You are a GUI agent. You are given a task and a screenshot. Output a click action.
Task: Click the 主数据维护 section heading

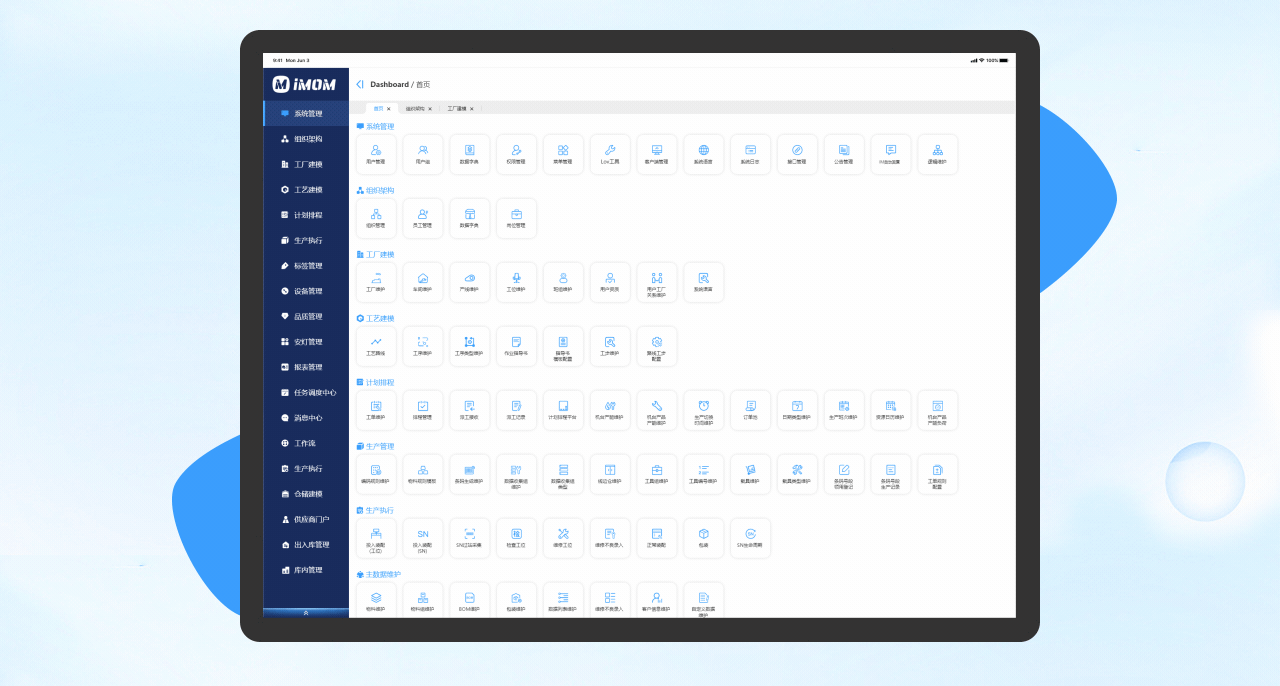point(378,574)
